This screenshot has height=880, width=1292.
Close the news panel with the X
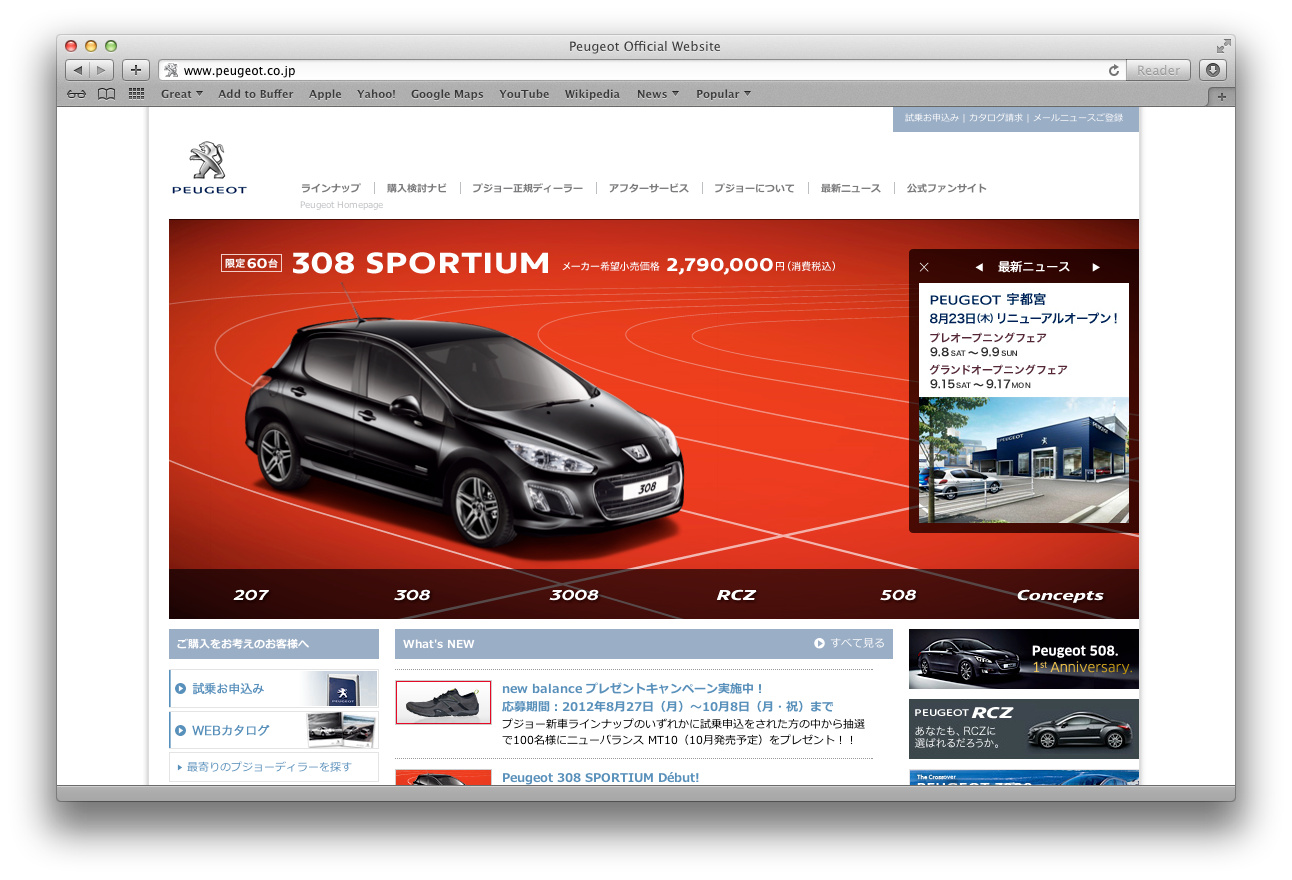pos(924,267)
